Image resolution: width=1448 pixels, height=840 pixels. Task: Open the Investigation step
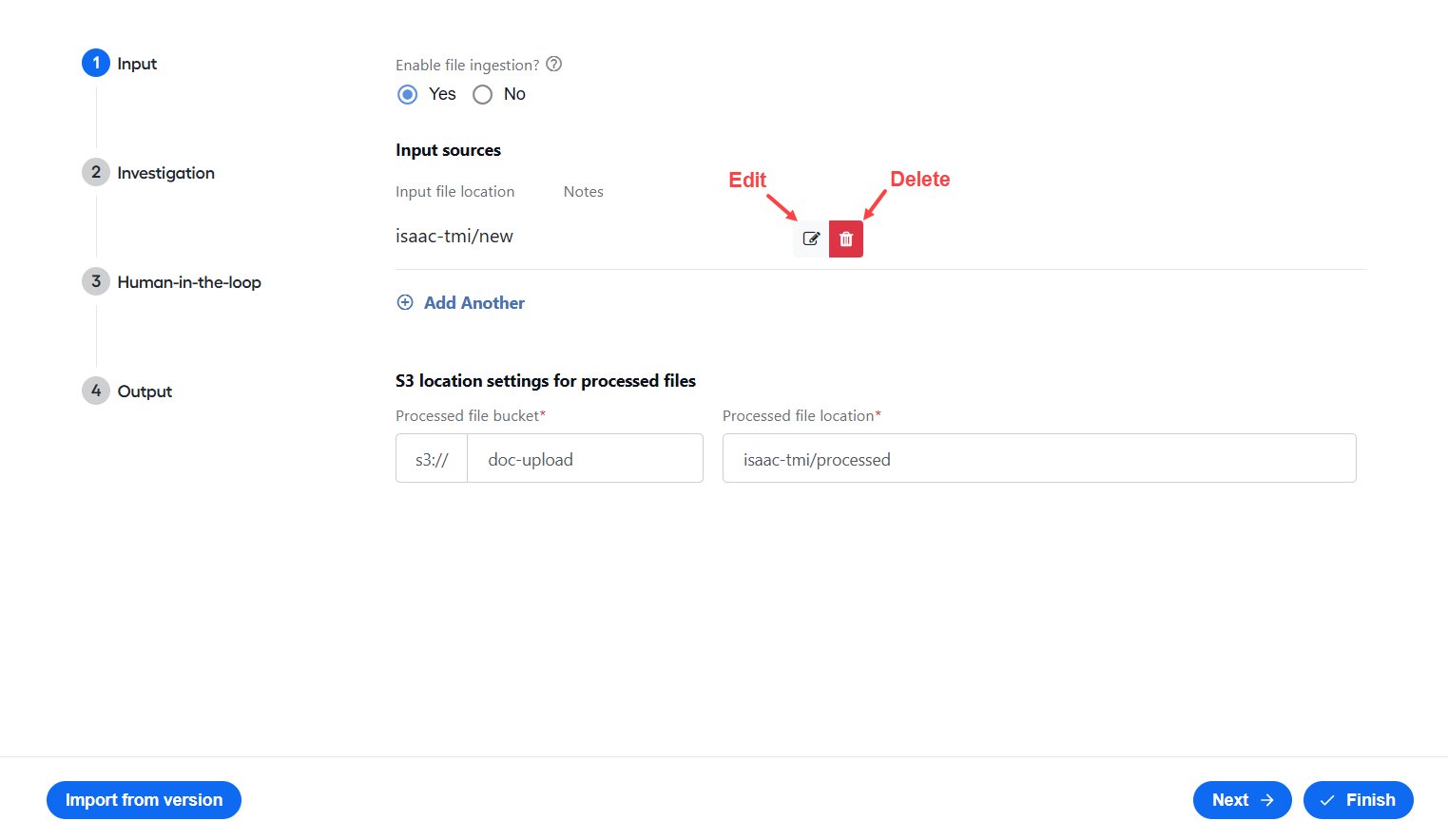[165, 173]
